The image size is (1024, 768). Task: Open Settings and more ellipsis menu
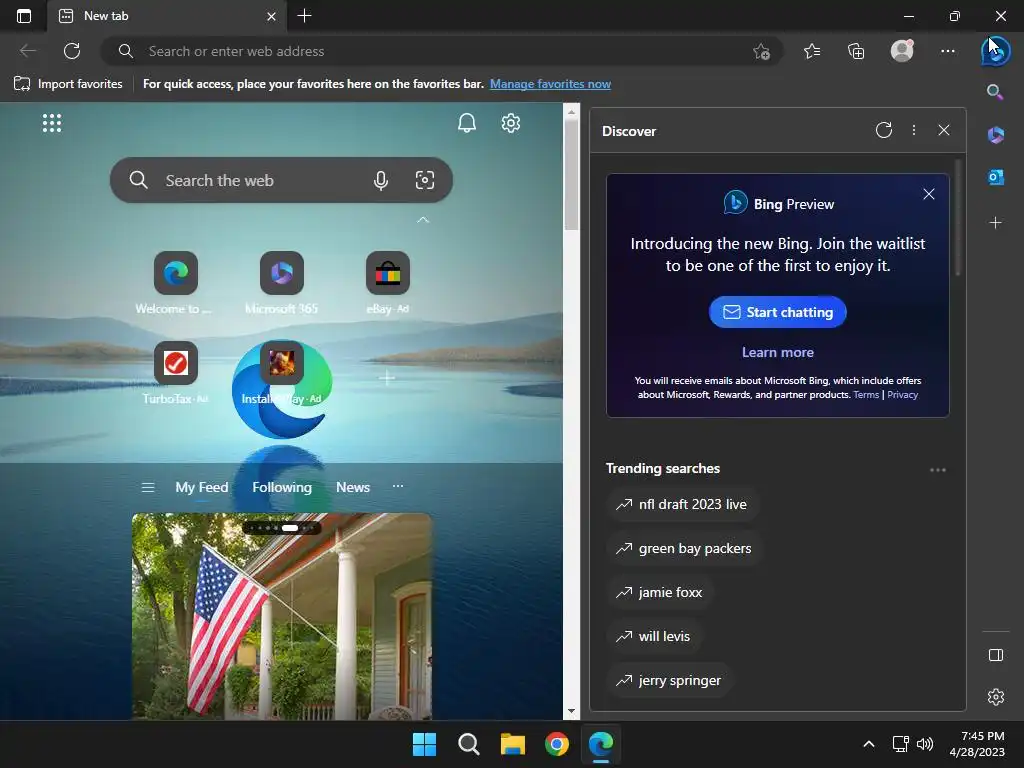coord(948,51)
